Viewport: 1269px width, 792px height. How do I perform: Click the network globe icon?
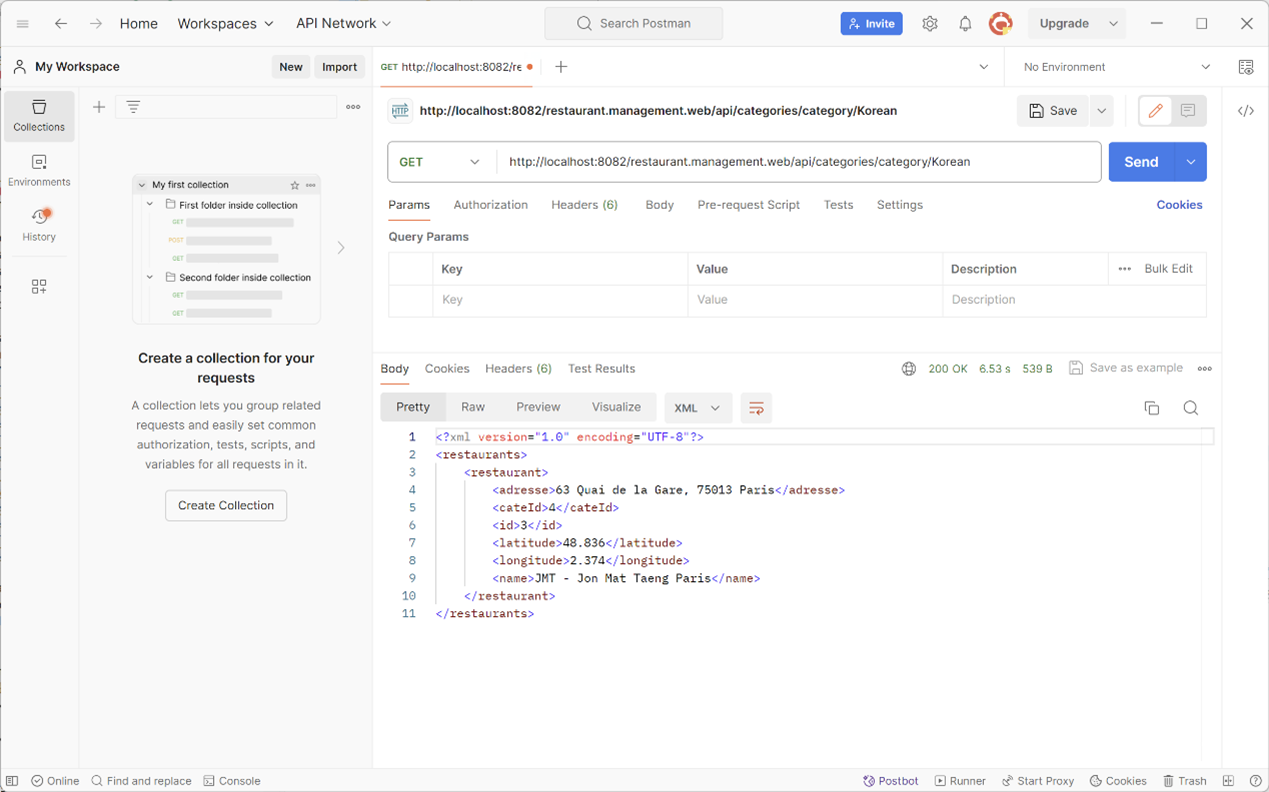(909, 369)
